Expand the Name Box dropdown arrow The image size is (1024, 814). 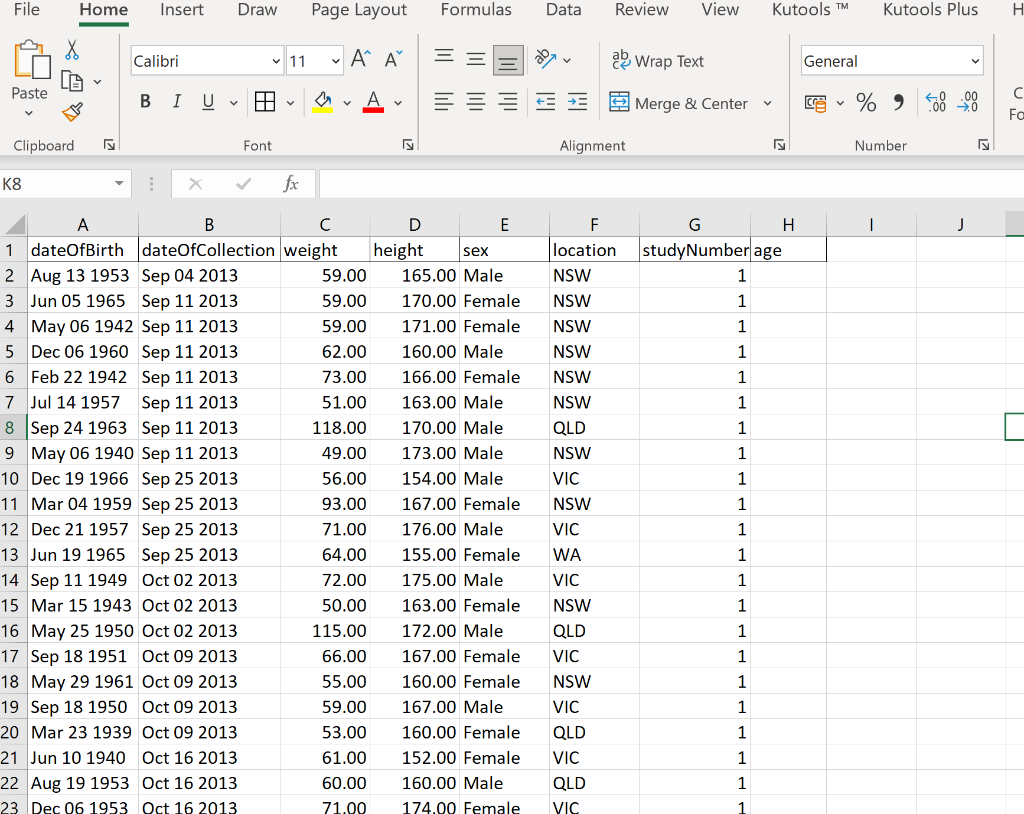[x=119, y=184]
